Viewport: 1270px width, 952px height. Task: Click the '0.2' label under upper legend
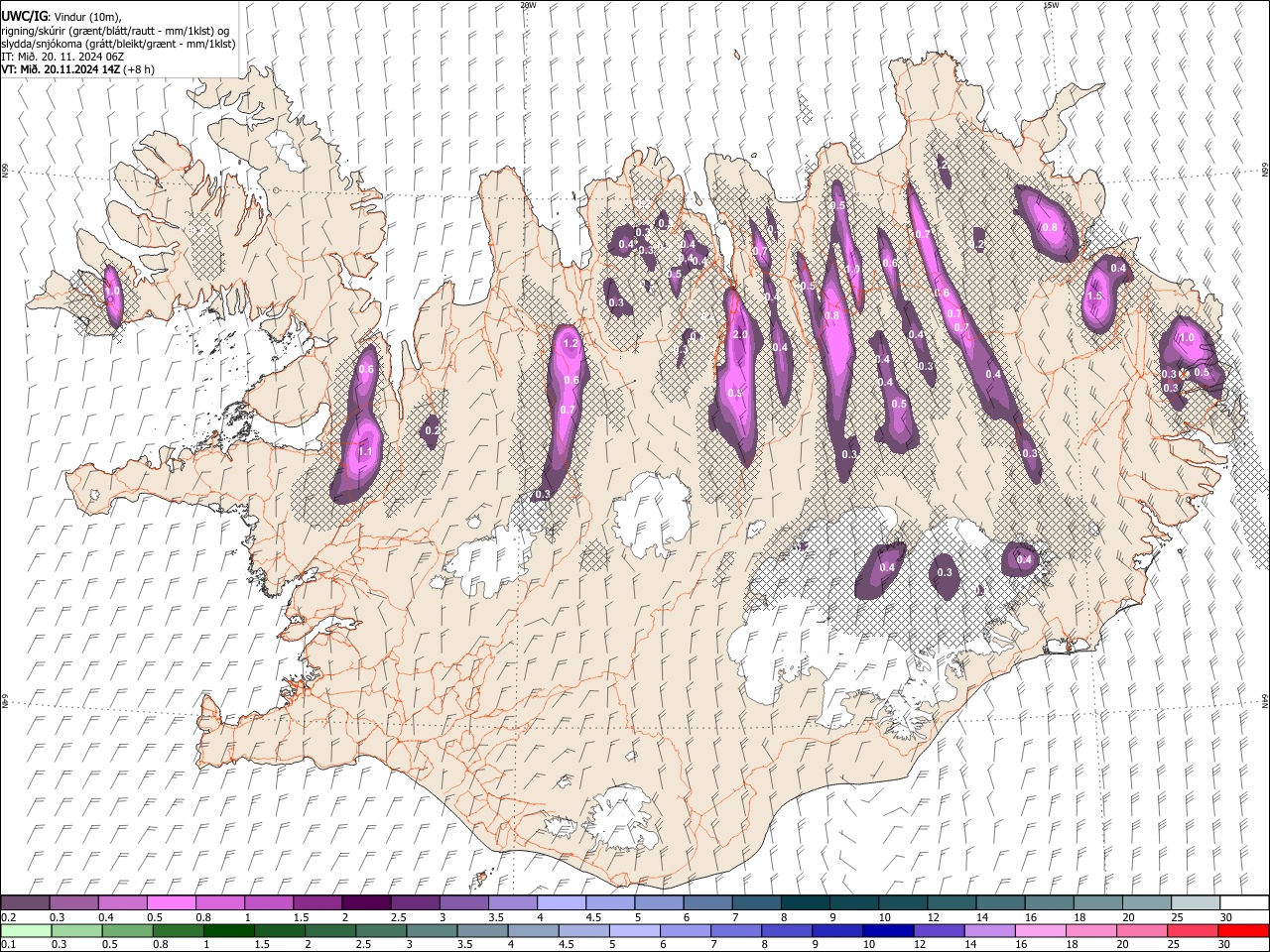[x=9, y=917]
